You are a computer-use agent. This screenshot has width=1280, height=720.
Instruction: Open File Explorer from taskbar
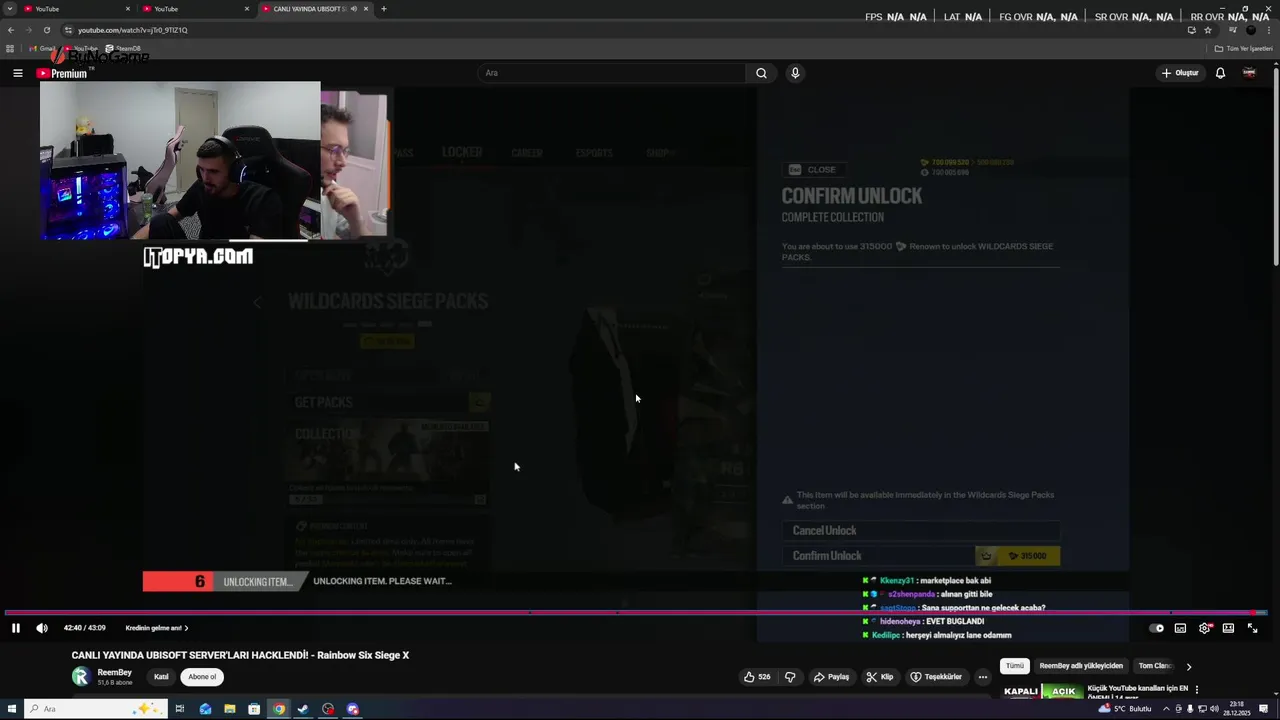230,709
